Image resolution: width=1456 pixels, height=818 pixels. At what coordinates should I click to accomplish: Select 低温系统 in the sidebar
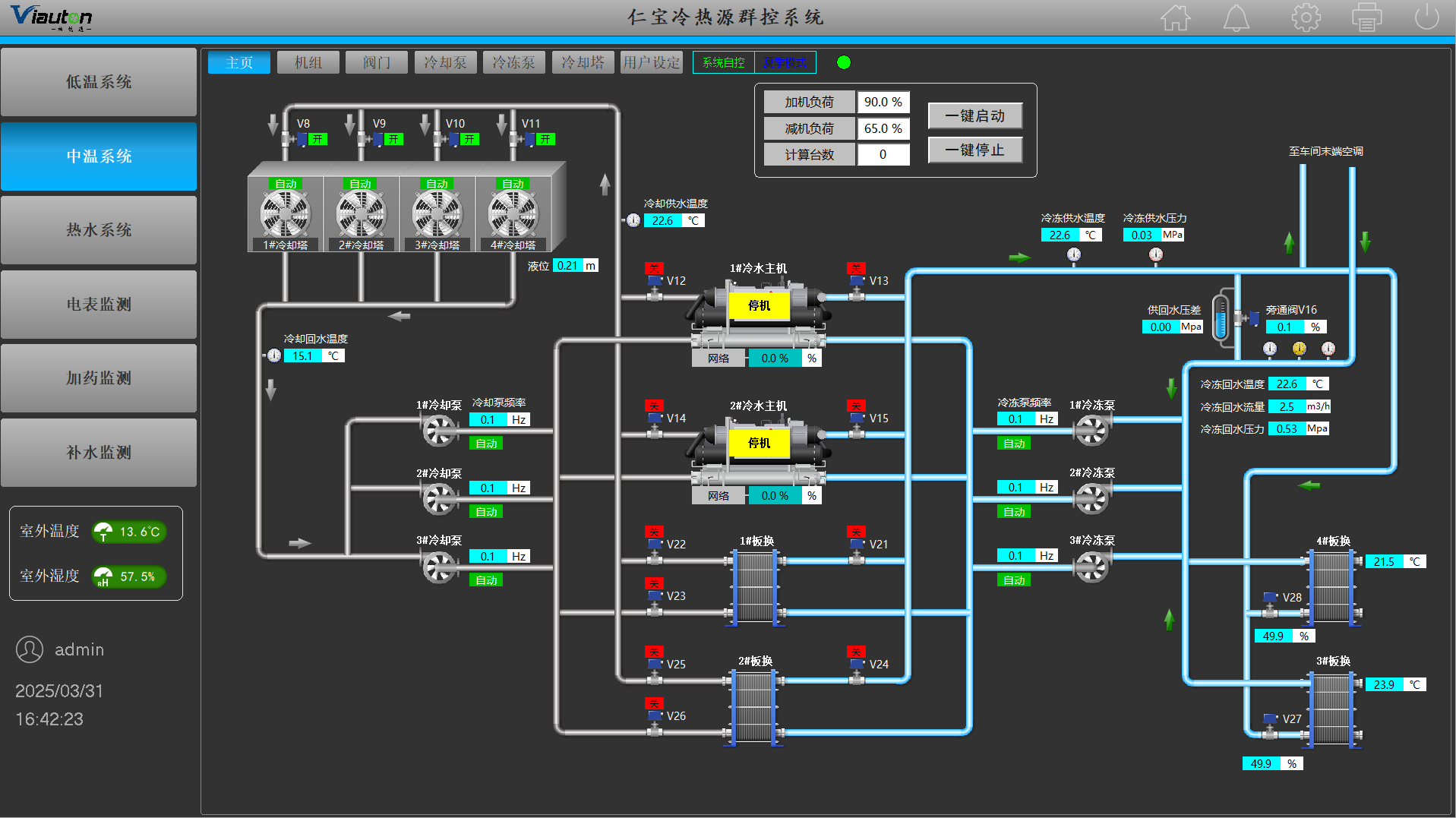coord(99,82)
